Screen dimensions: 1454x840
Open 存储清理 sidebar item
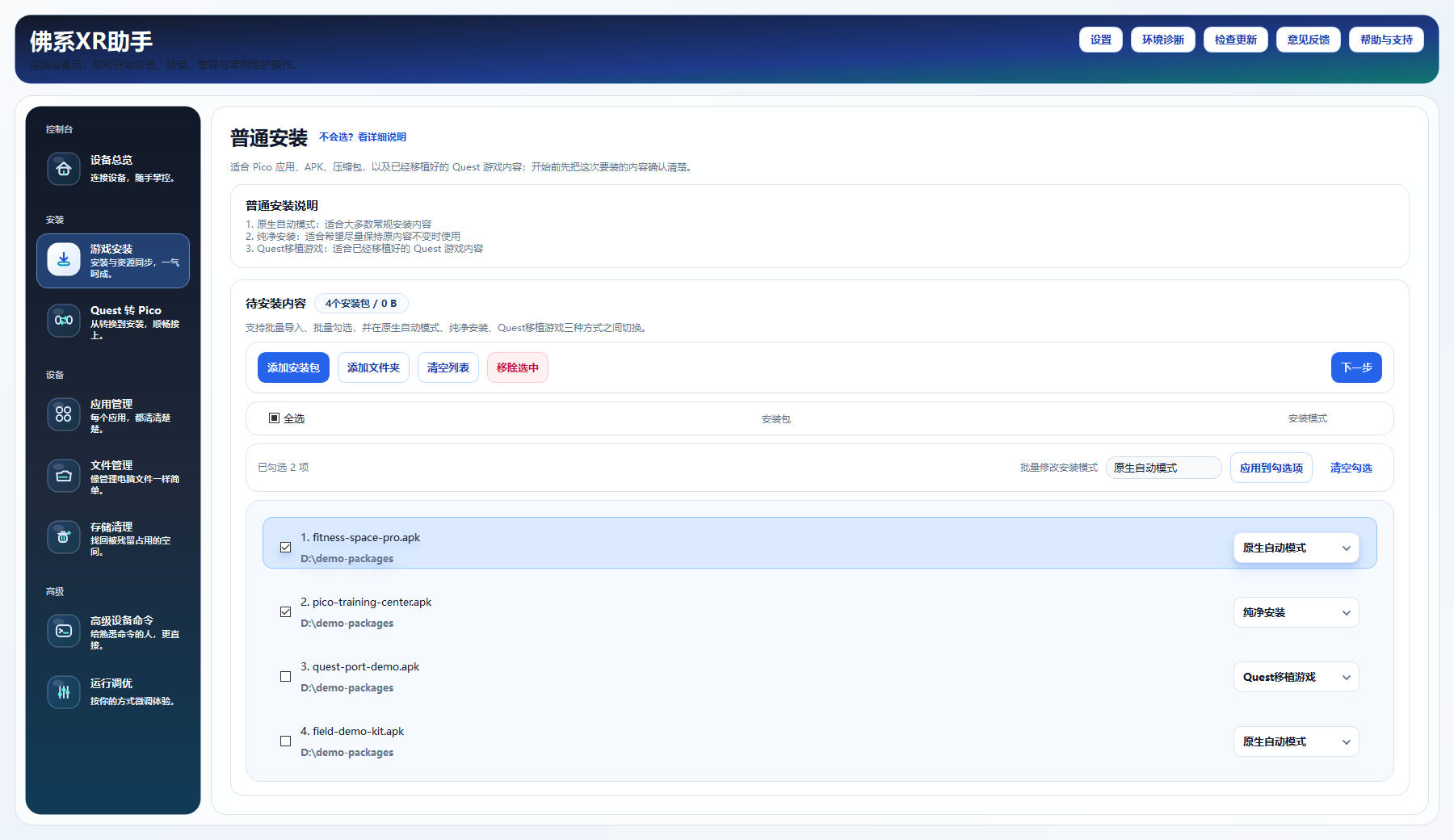(113, 538)
